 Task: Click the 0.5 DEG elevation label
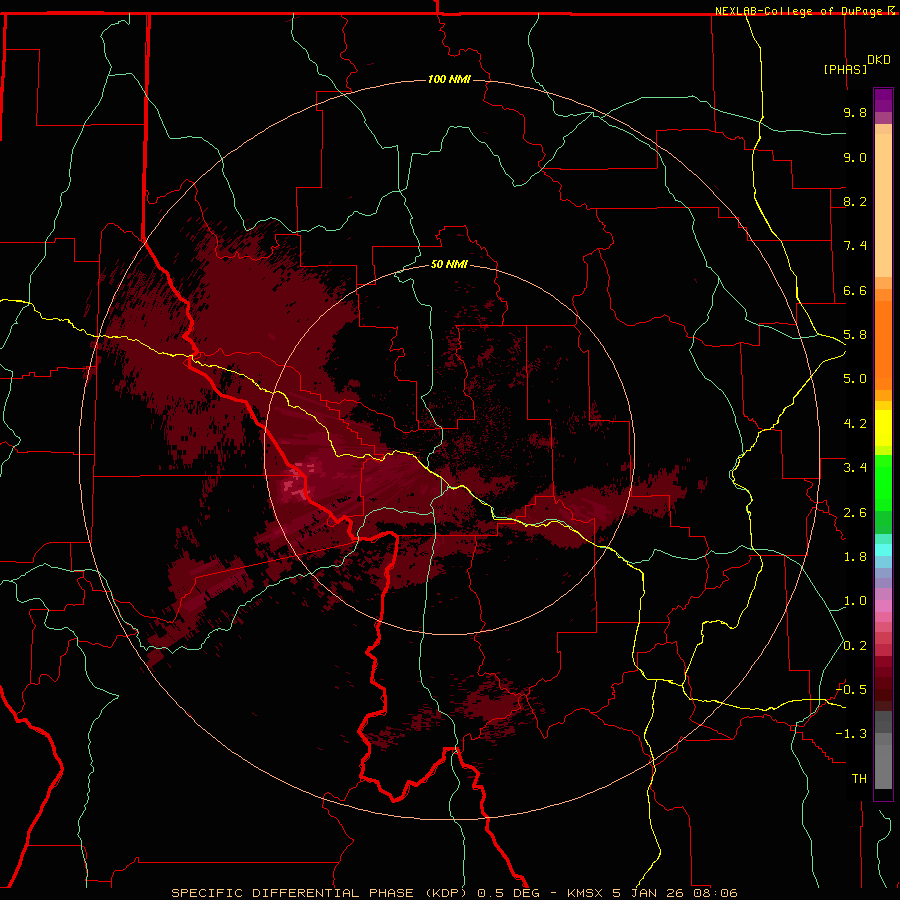(x=509, y=893)
